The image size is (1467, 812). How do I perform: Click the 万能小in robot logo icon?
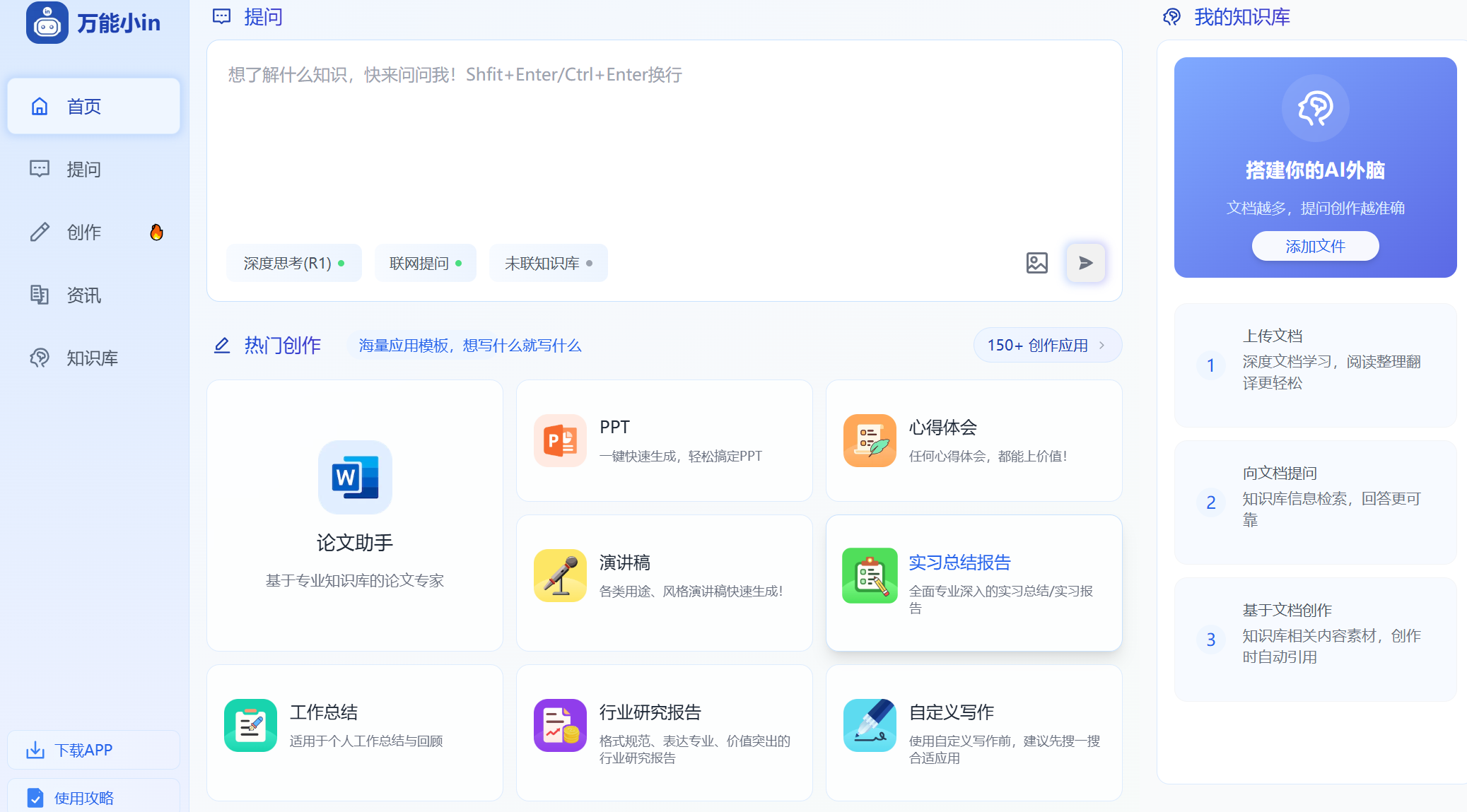[47, 23]
